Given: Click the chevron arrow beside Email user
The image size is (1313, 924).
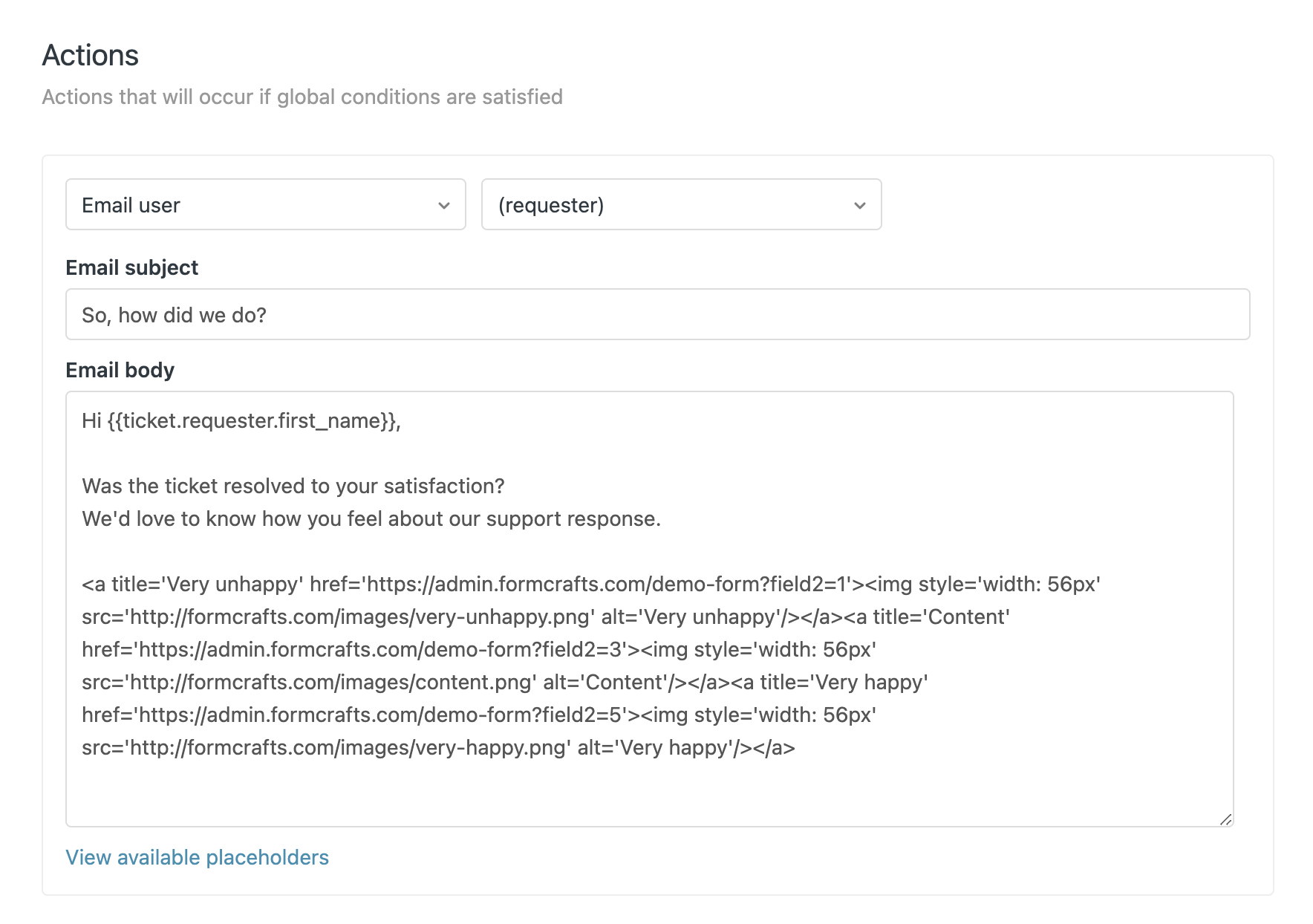Looking at the screenshot, I should pos(444,206).
